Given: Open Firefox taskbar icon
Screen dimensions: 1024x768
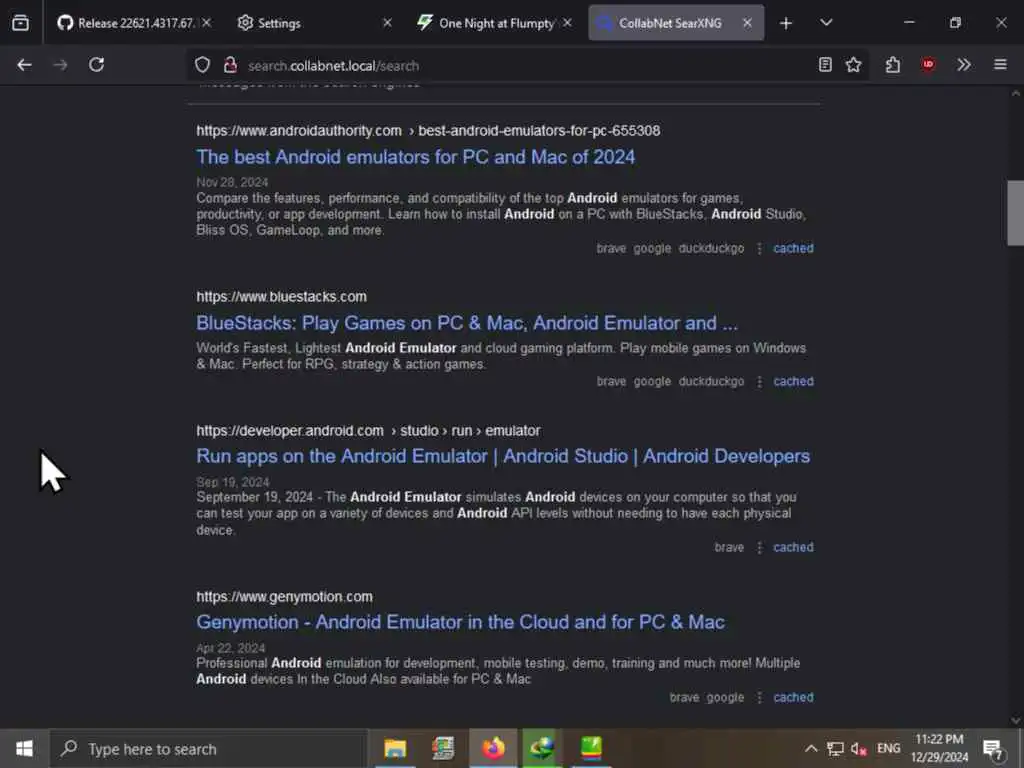Looking at the screenshot, I should [x=493, y=748].
